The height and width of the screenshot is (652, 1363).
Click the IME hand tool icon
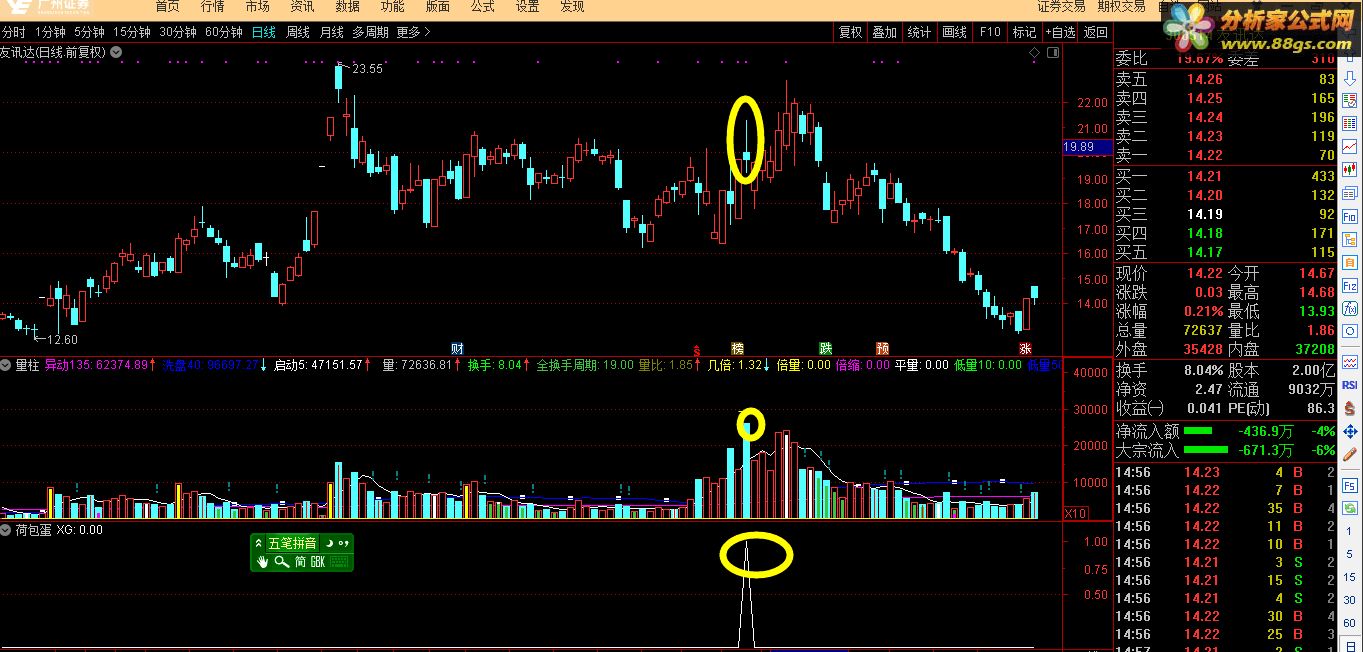pos(263,562)
